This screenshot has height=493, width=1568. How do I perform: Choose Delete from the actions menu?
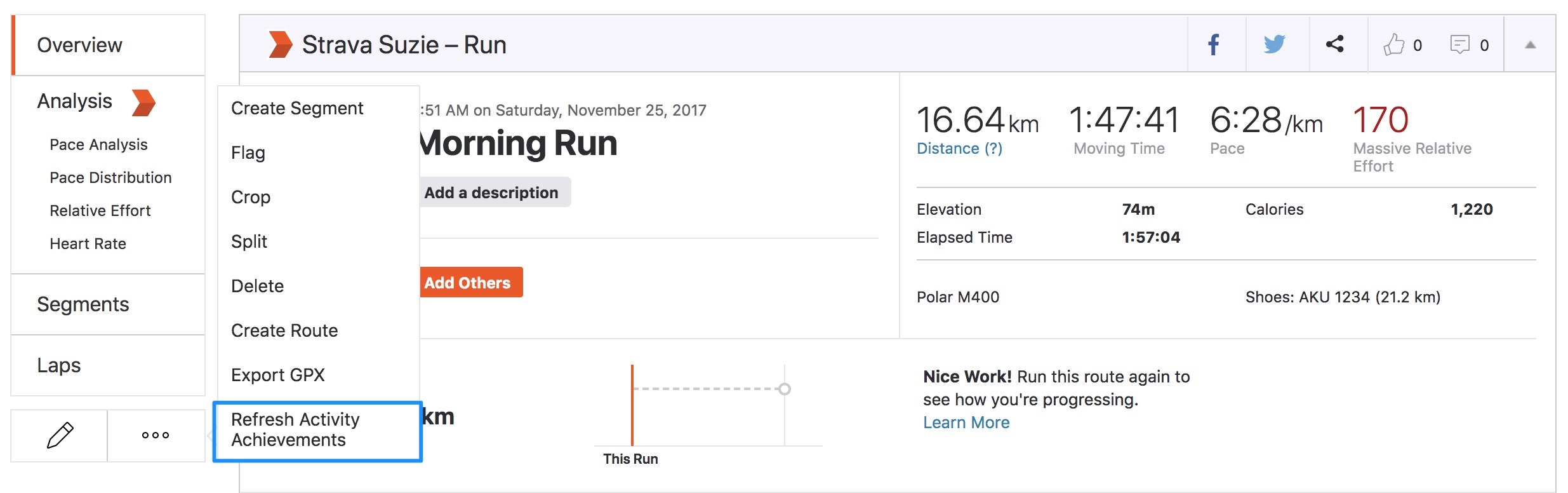pyautogui.click(x=257, y=286)
